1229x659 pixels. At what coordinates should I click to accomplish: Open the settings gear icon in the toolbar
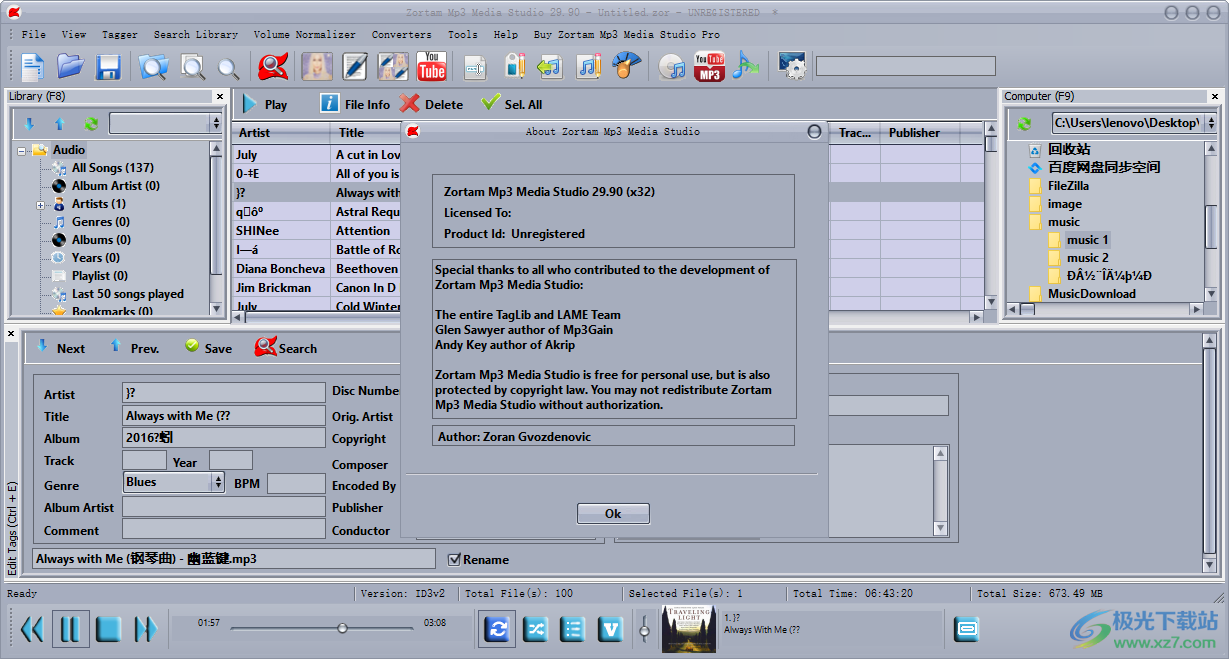[x=792, y=66]
